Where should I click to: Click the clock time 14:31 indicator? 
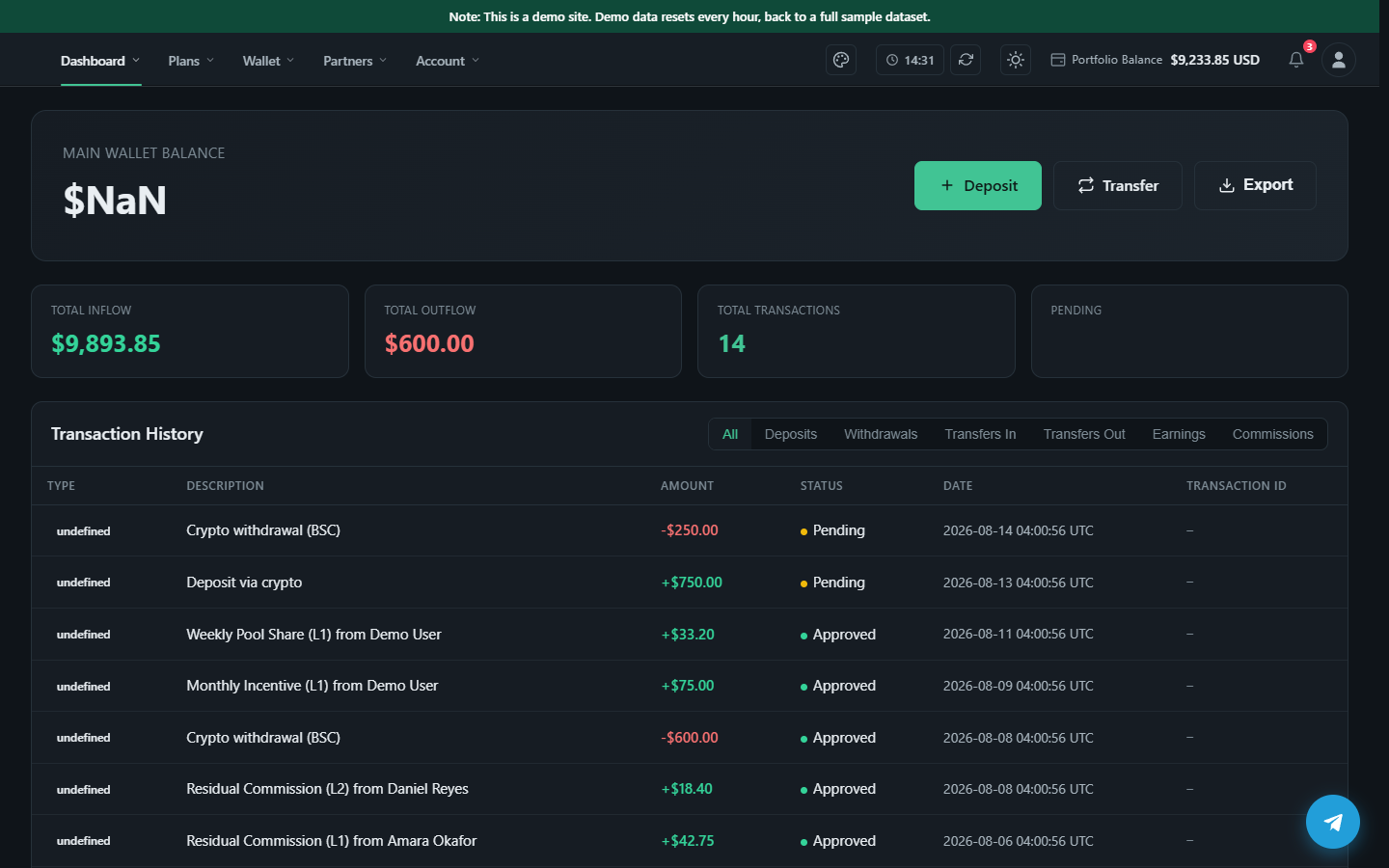click(x=910, y=60)
